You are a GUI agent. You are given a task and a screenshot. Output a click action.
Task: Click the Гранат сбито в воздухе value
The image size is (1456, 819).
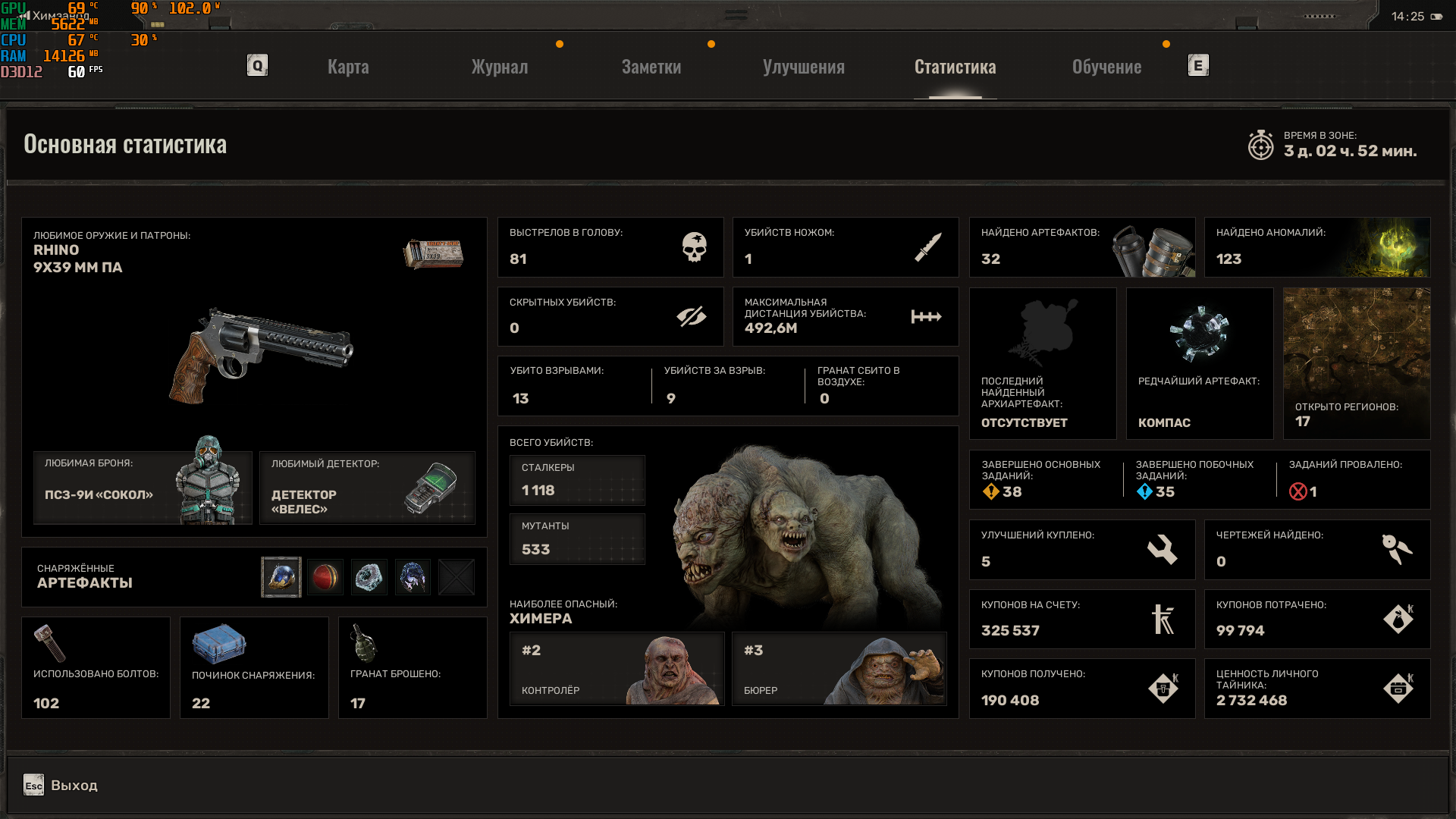(x=824, y=399)
